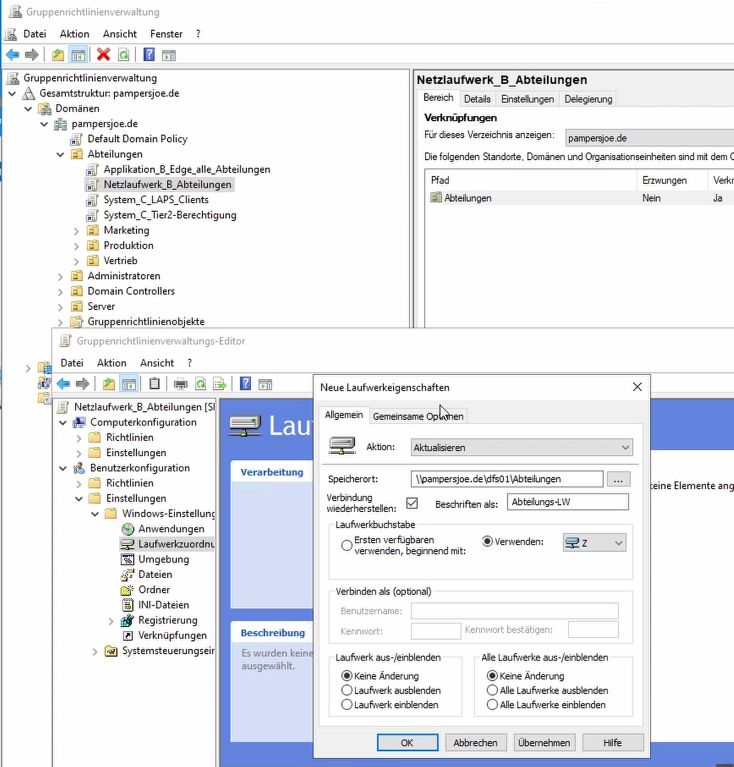This screenshot has width=734, height=767.
Task: Click Speicherort path input field
Action: (x=507, y=479)
